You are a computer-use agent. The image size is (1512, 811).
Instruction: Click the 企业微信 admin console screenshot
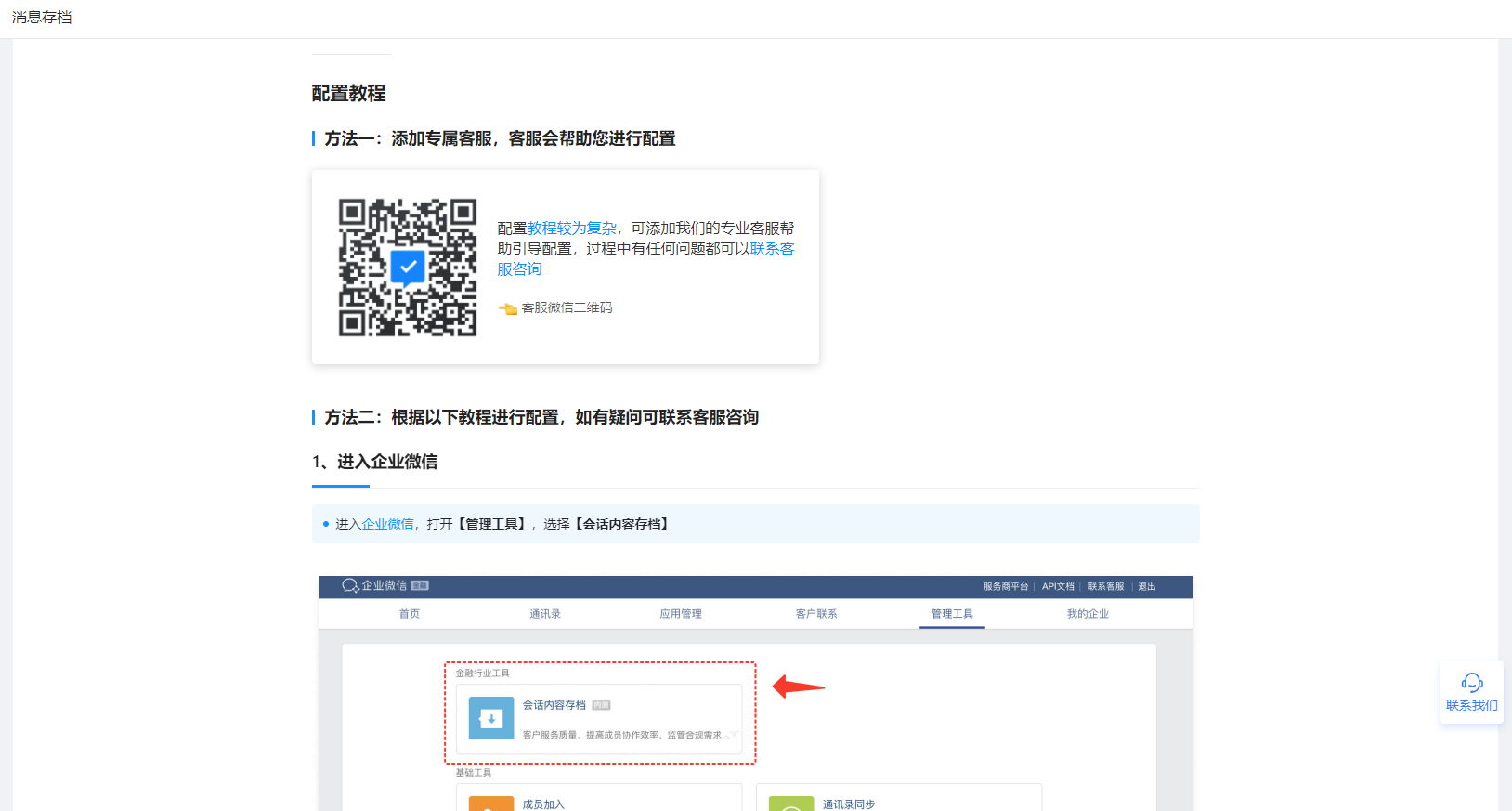click(x=756, y=693)
